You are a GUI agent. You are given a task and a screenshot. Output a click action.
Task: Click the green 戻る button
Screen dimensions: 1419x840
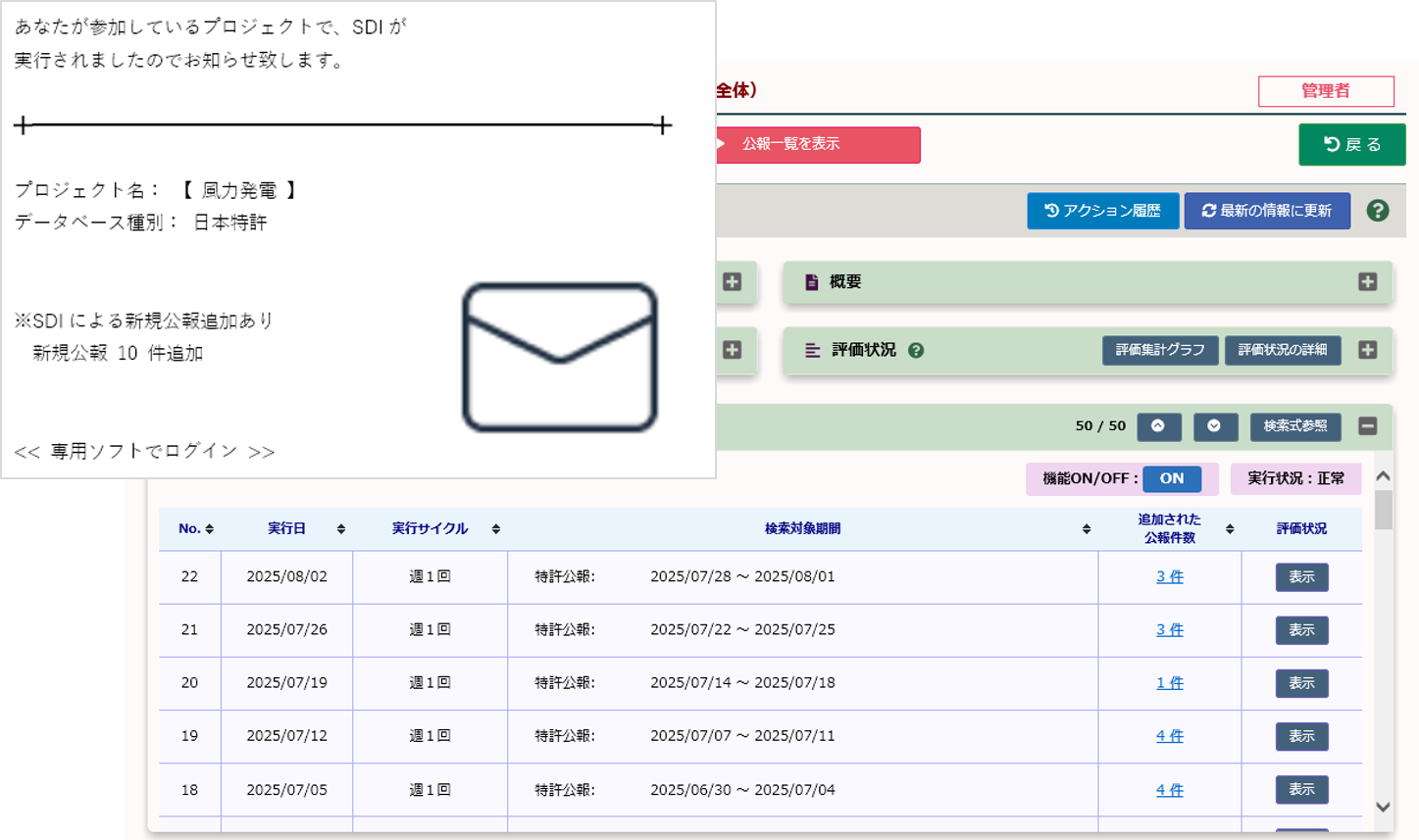coord(1352,144)
